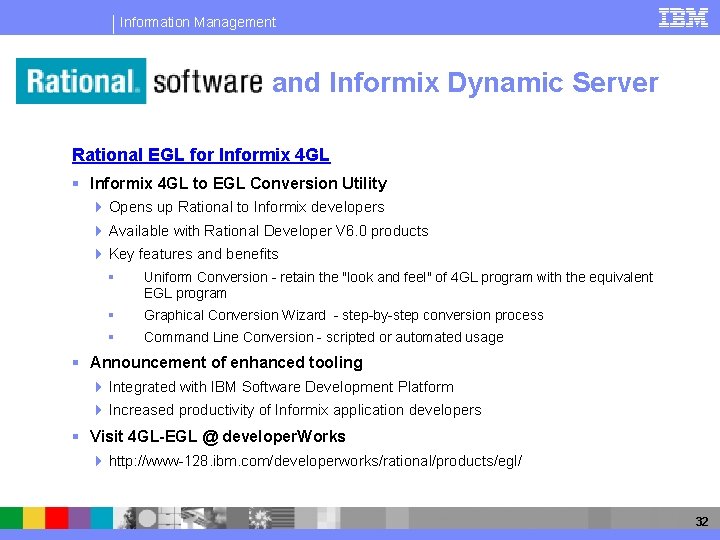Click the slide number 32
Image resolution: width=720 pixels, height=540 pixels.
(x=702, y=521)
